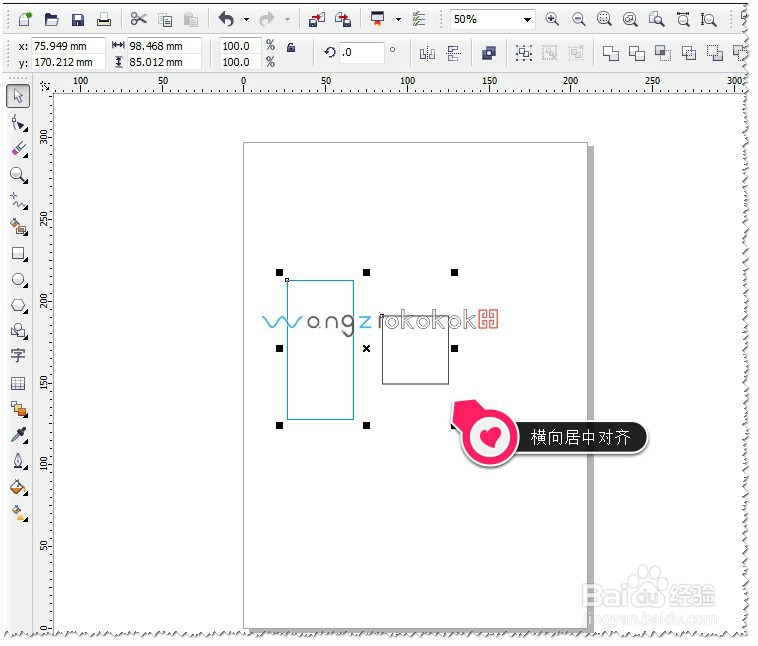Click the Weld shaping icon
758x646 pixels.
pyautogui.click(x=611, y=53)
